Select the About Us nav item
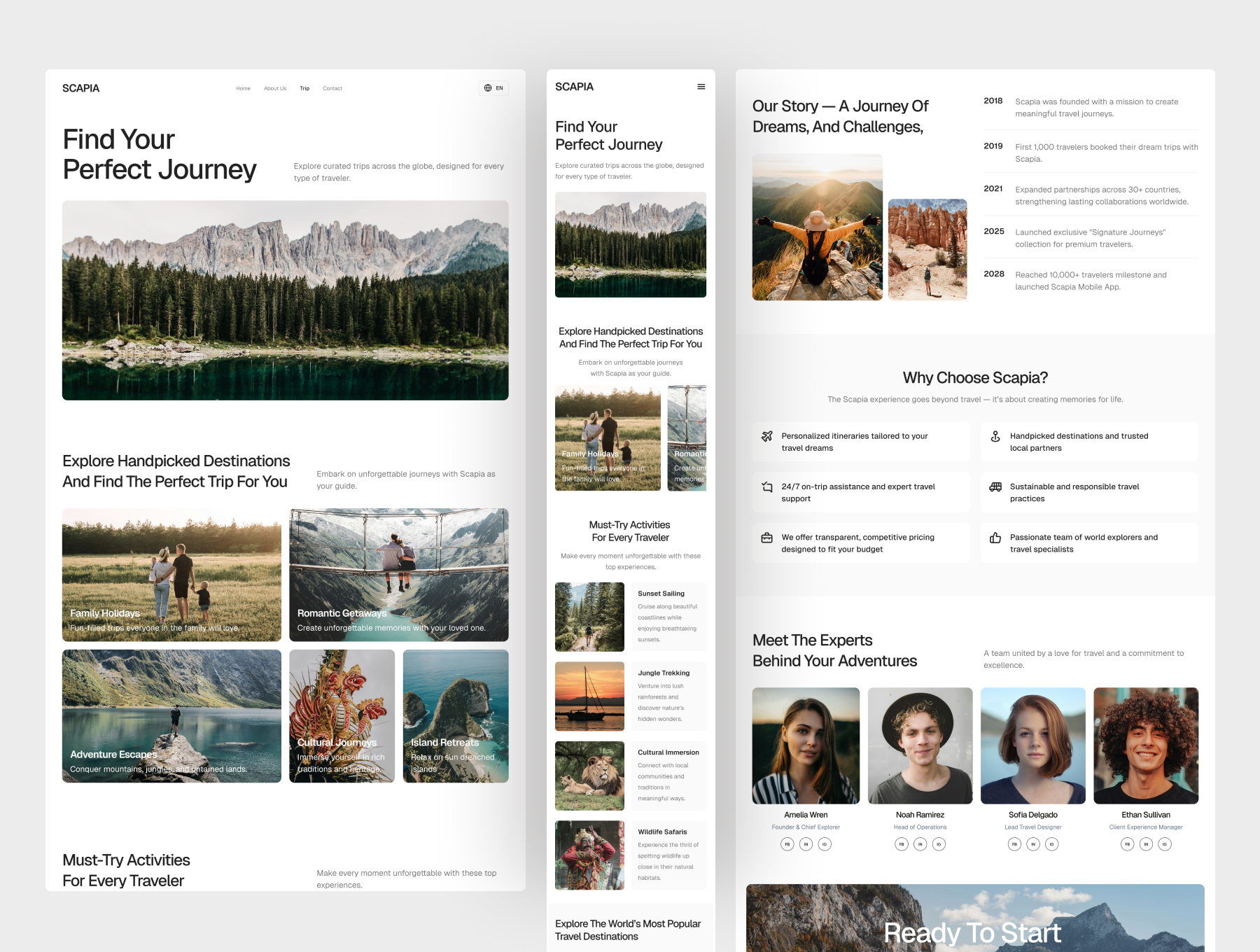This screenshot has width=1260, height=952. point(275,89)
